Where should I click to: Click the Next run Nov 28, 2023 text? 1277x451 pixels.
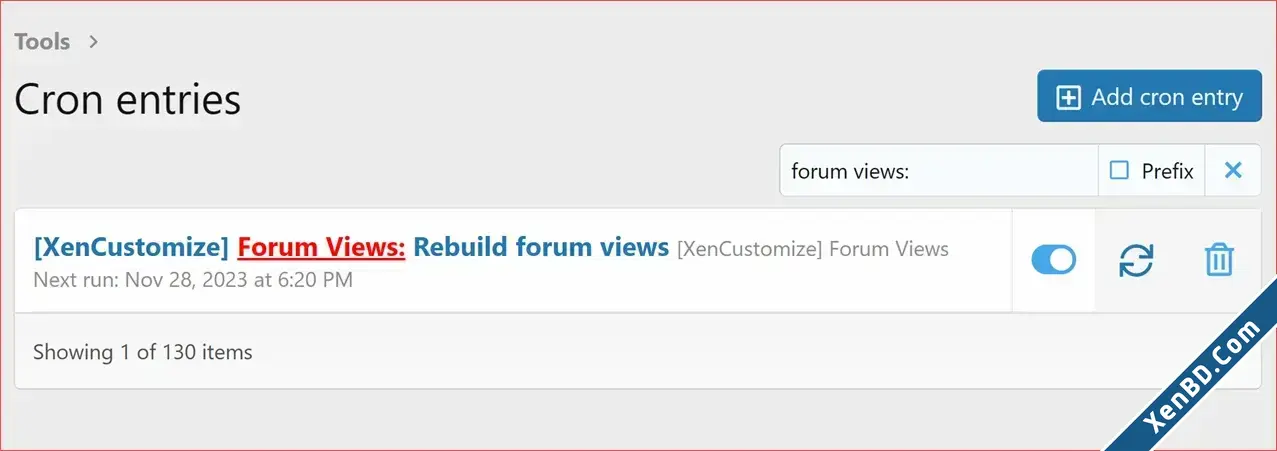(193, 280)
